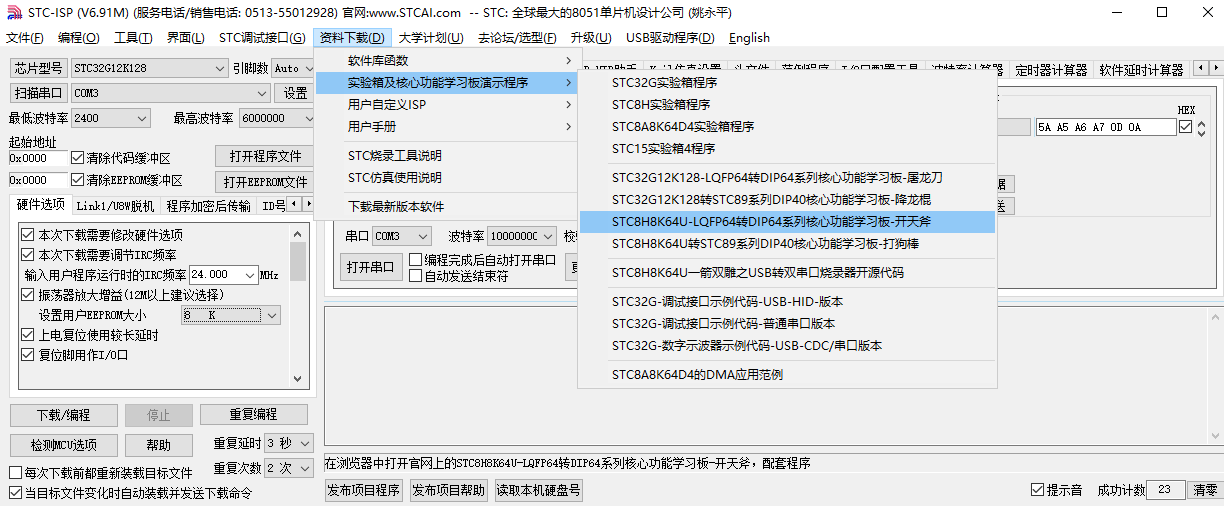Choose STC32G-调试接口示例代码-USB-HID-版本

click(788, 301)
